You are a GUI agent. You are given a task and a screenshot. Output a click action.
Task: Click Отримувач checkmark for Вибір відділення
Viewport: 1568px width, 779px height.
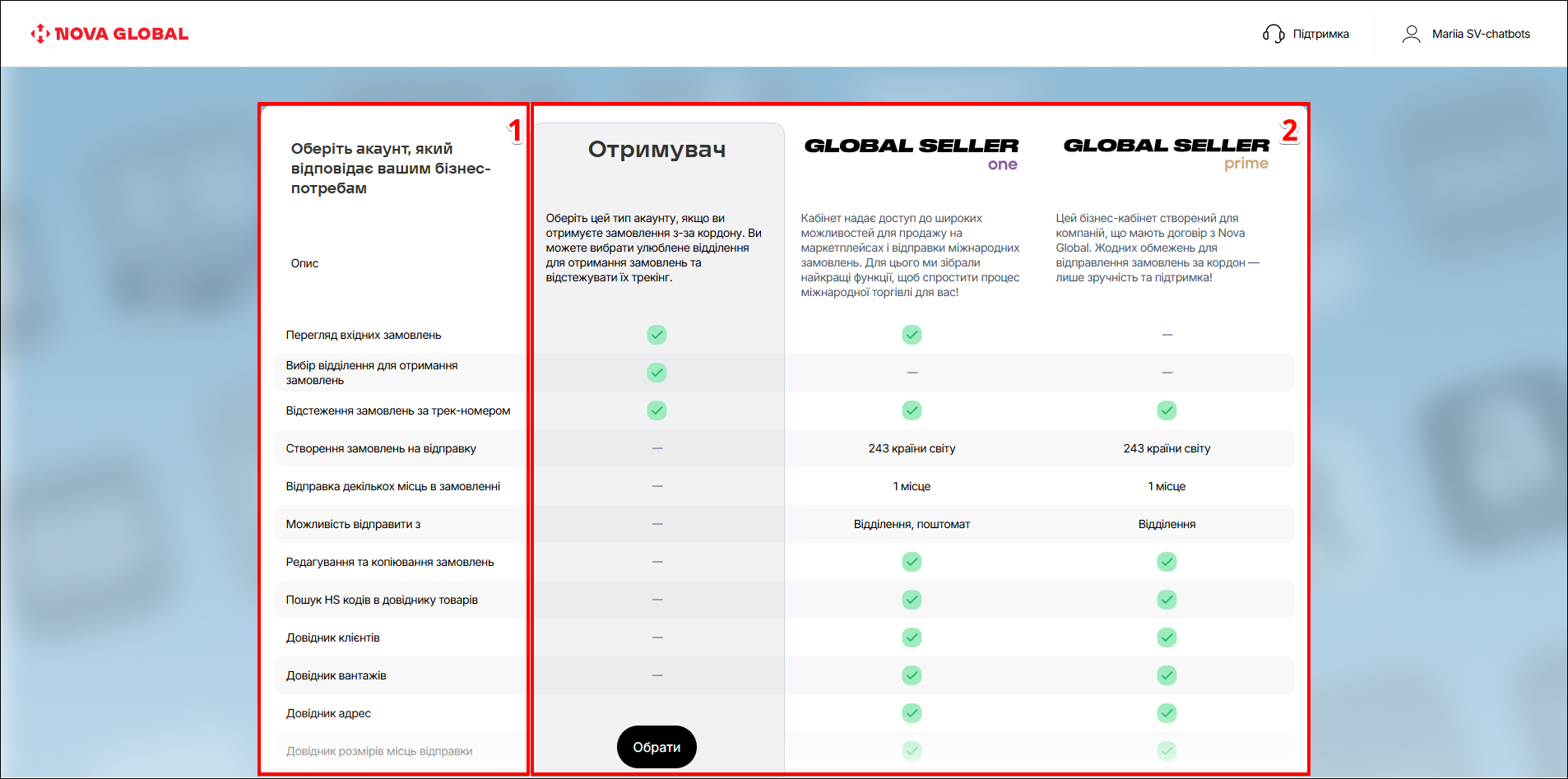click(x=656, y=373)
